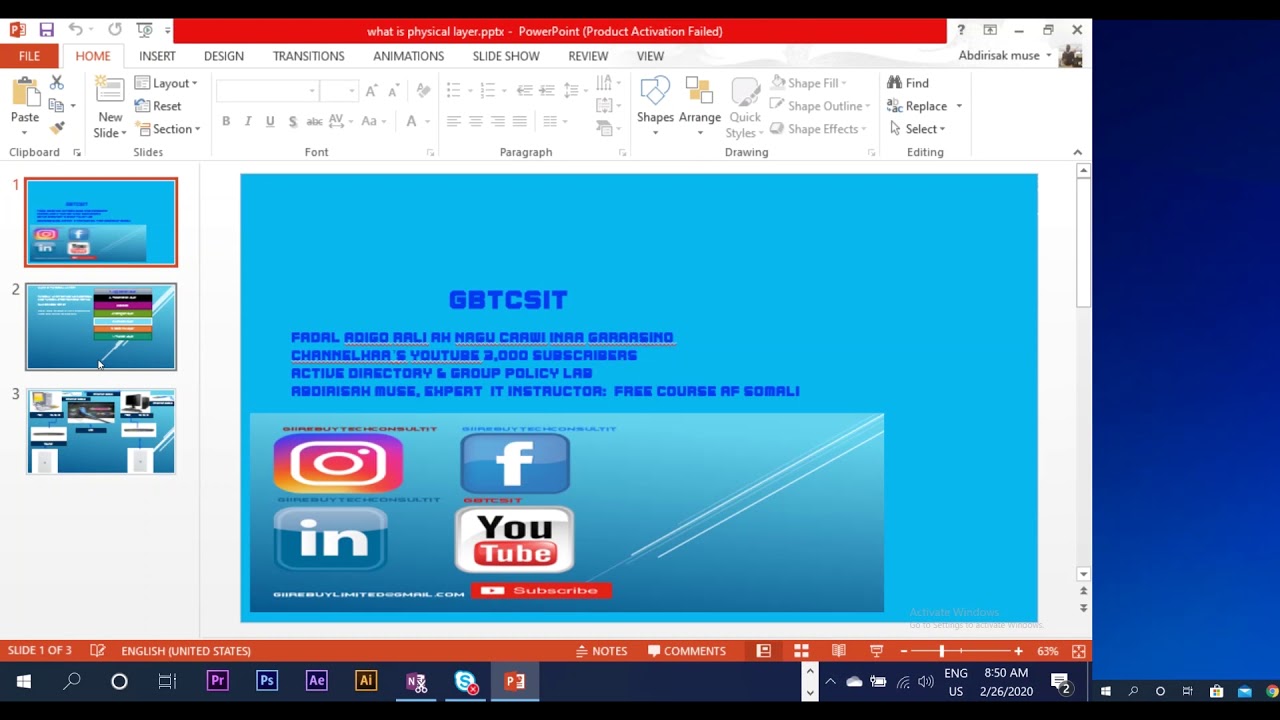Switch to the SLIDE SHOW tab
Screen dimensions: 1280x720
(x=506, y=56)
